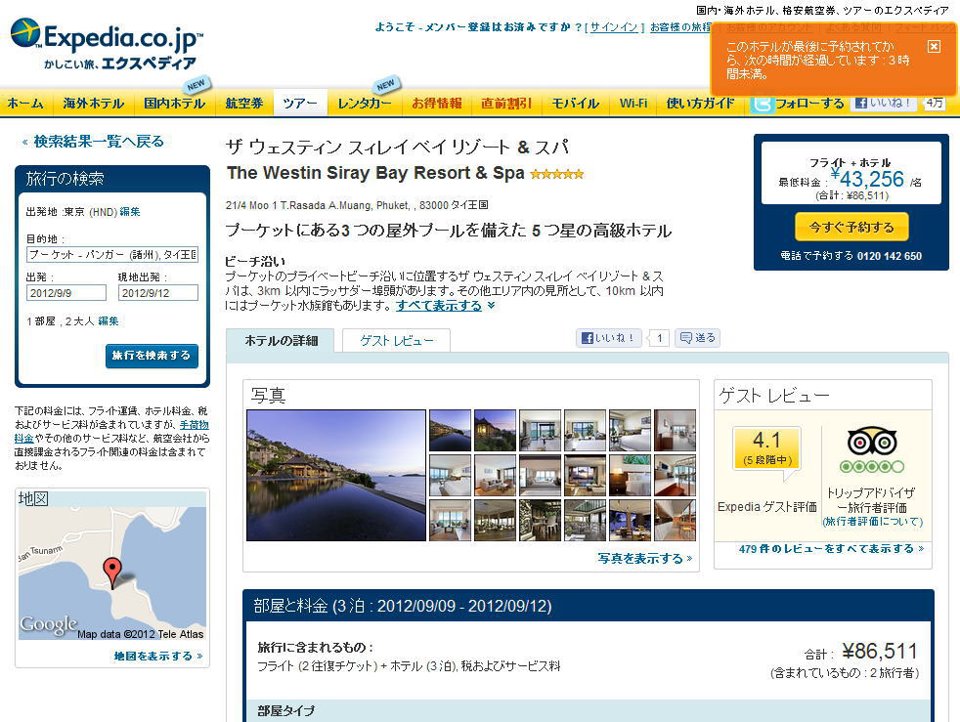The width and height of the screenshot is (960, 722).
Task: Click the first thumbnail in middle photo row
Action: point(450,475)
